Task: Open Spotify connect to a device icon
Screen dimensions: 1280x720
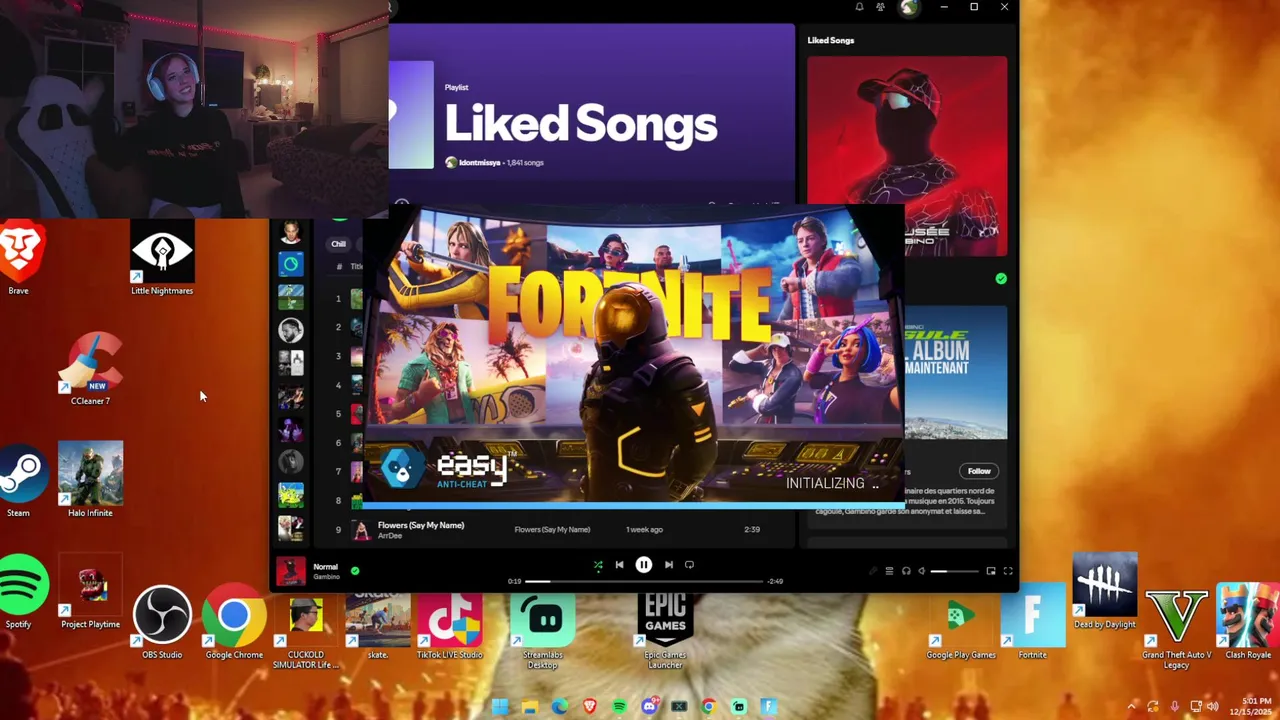Action: 906,571
